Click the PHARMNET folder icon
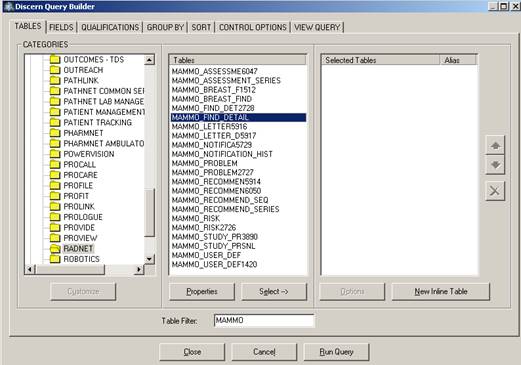The height and width of the screenshot is (365, 521). pos(55,133)
